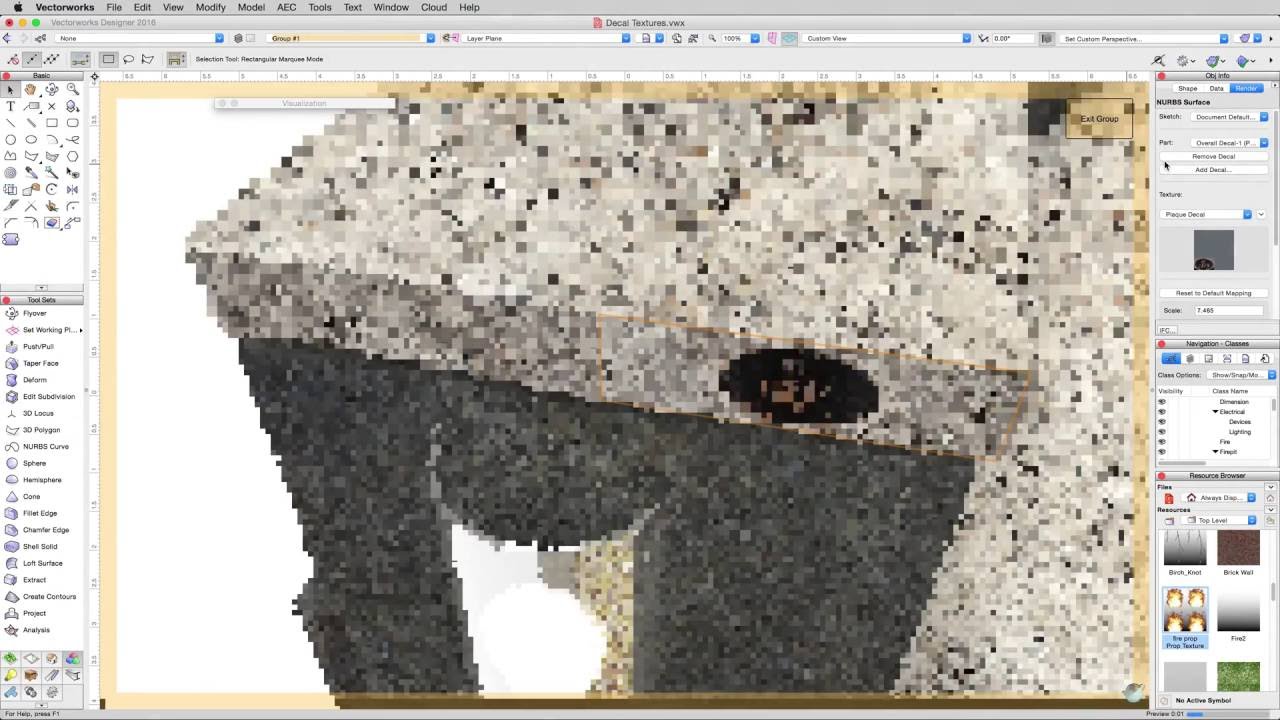Select the Pan hand tool
Viewport: 1280px width, 720px height.
pyautogui.click(x=31, y=89)
